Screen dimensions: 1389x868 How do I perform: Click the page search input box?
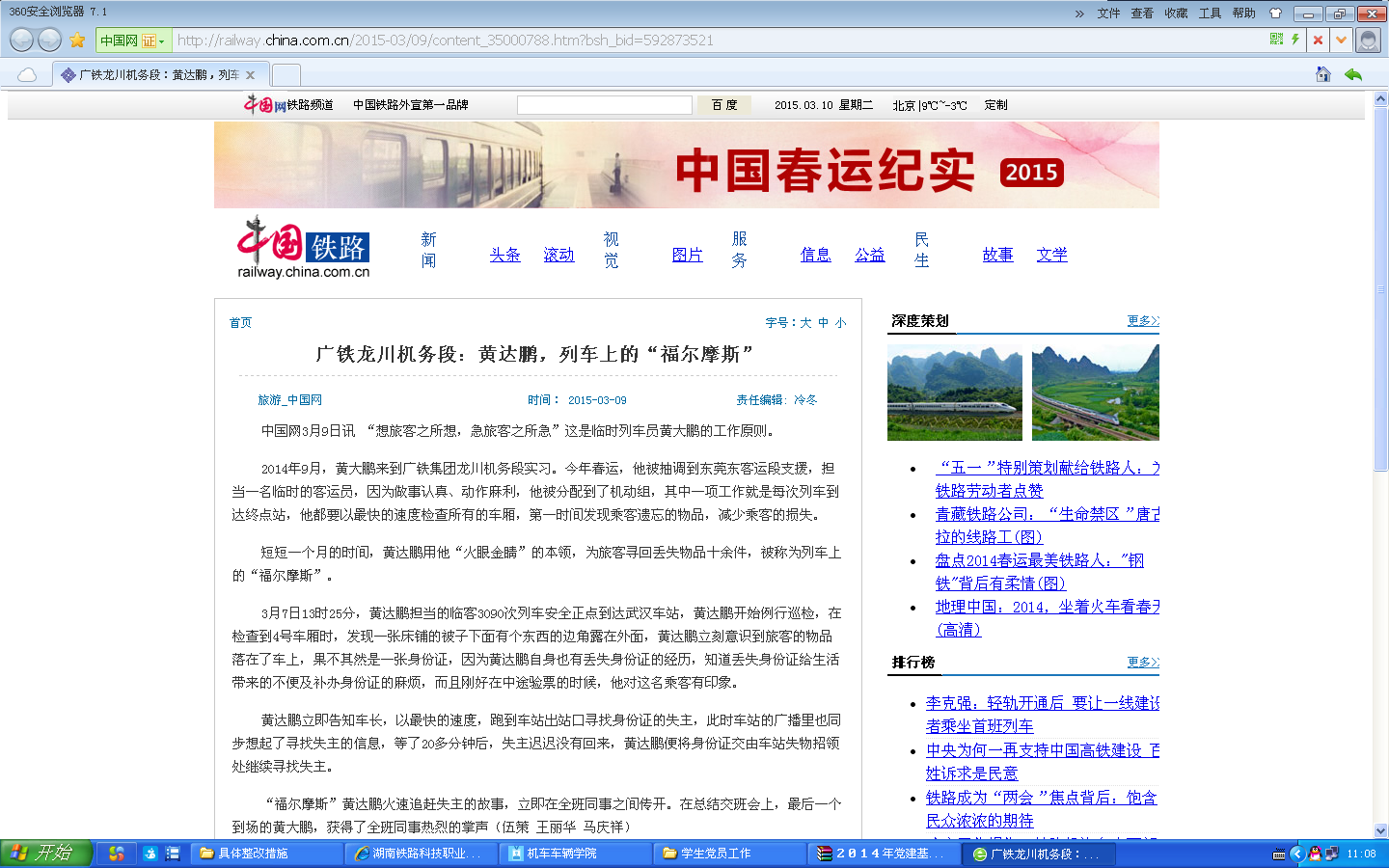tap(605, 105)
